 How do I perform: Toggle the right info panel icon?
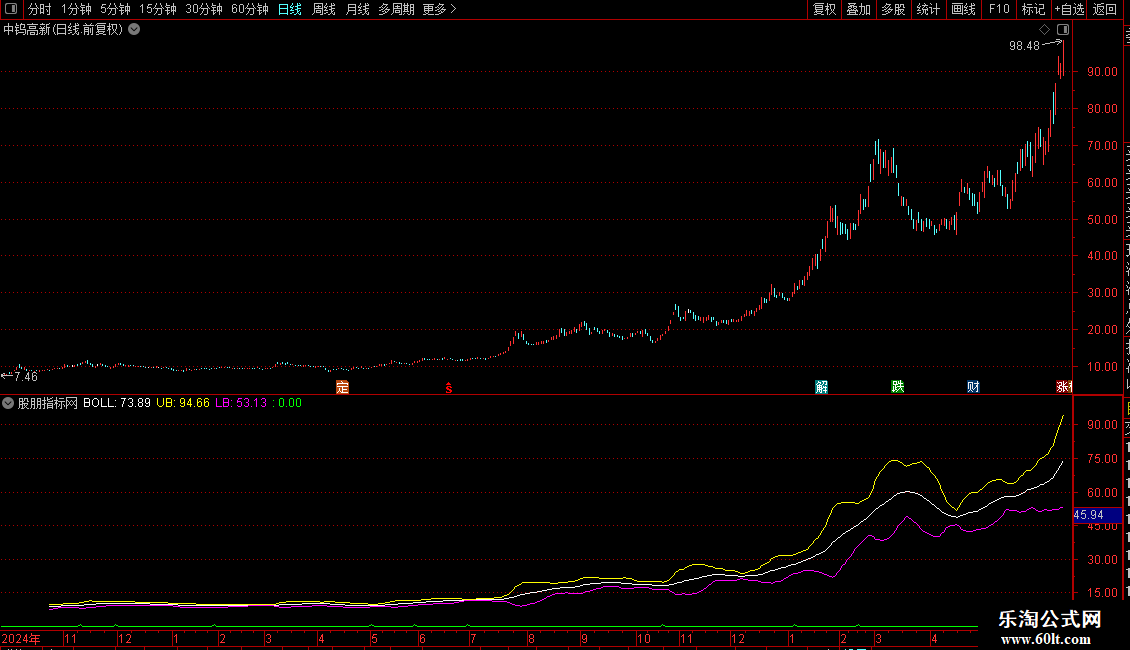1063,30
